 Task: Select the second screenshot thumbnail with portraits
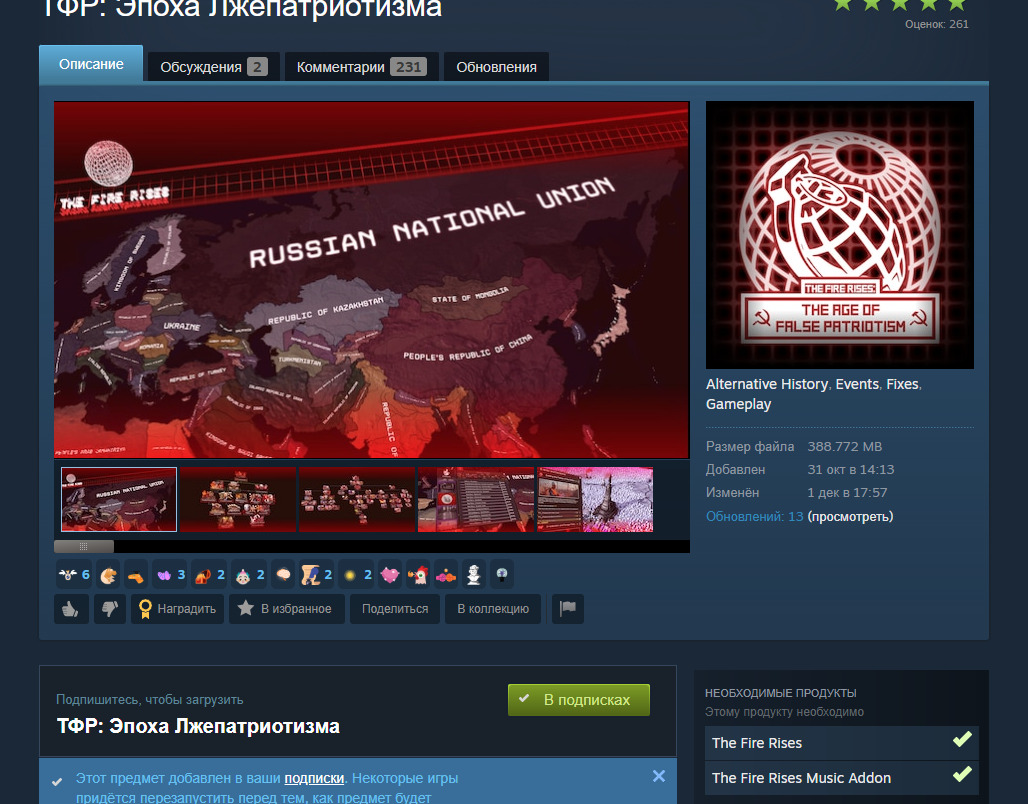[x=237, y=499]
